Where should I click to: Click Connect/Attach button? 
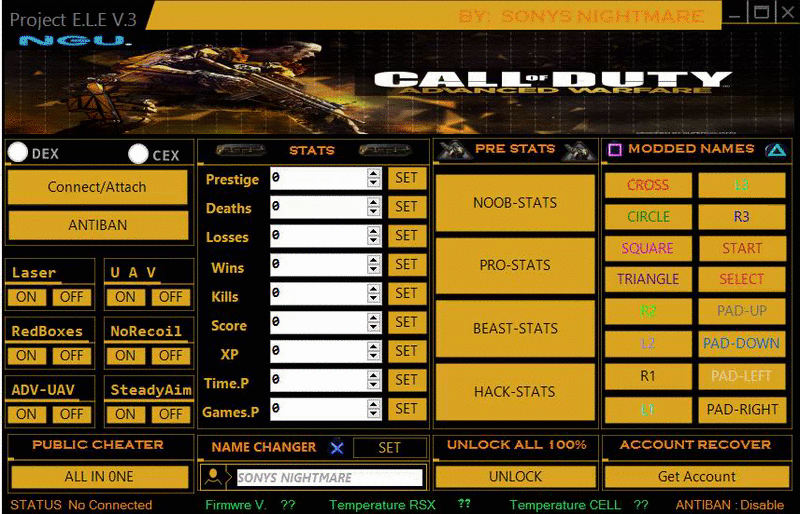(x=97, y=187)
